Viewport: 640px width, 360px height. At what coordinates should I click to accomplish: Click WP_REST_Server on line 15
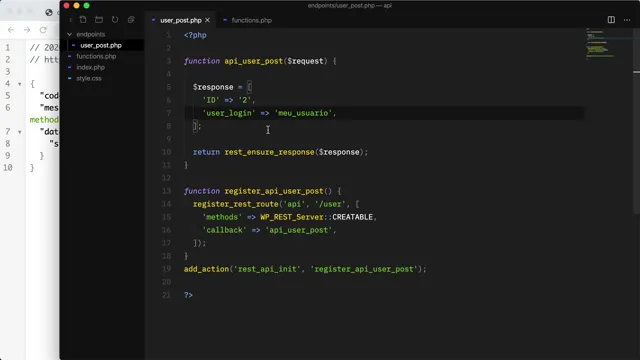click(x=292, y=217)
